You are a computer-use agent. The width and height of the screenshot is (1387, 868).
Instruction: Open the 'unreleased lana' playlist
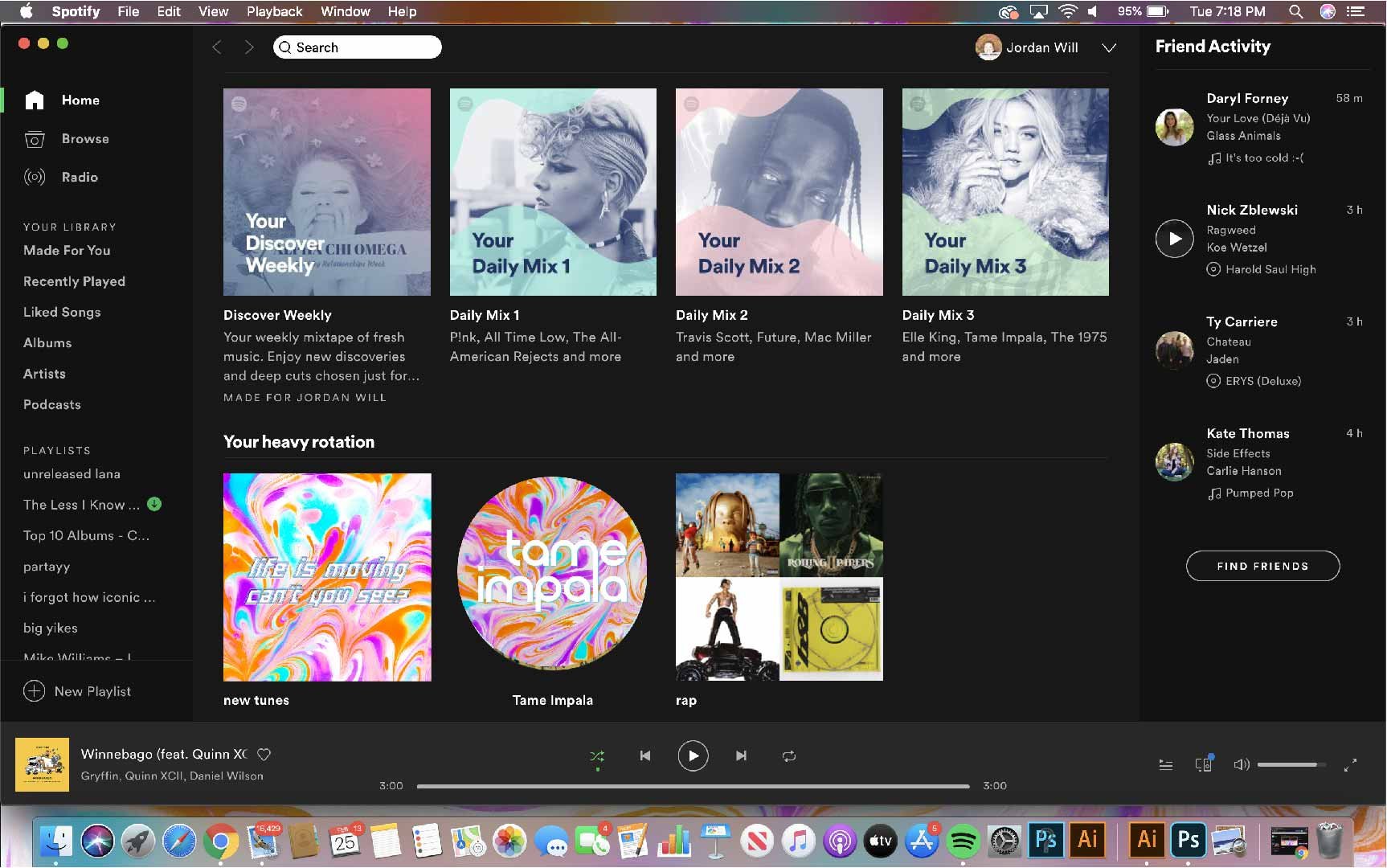point(72,474)
